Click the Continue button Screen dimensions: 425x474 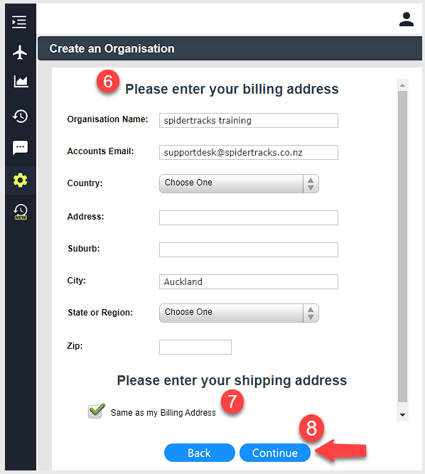click(x=275, y=453)
